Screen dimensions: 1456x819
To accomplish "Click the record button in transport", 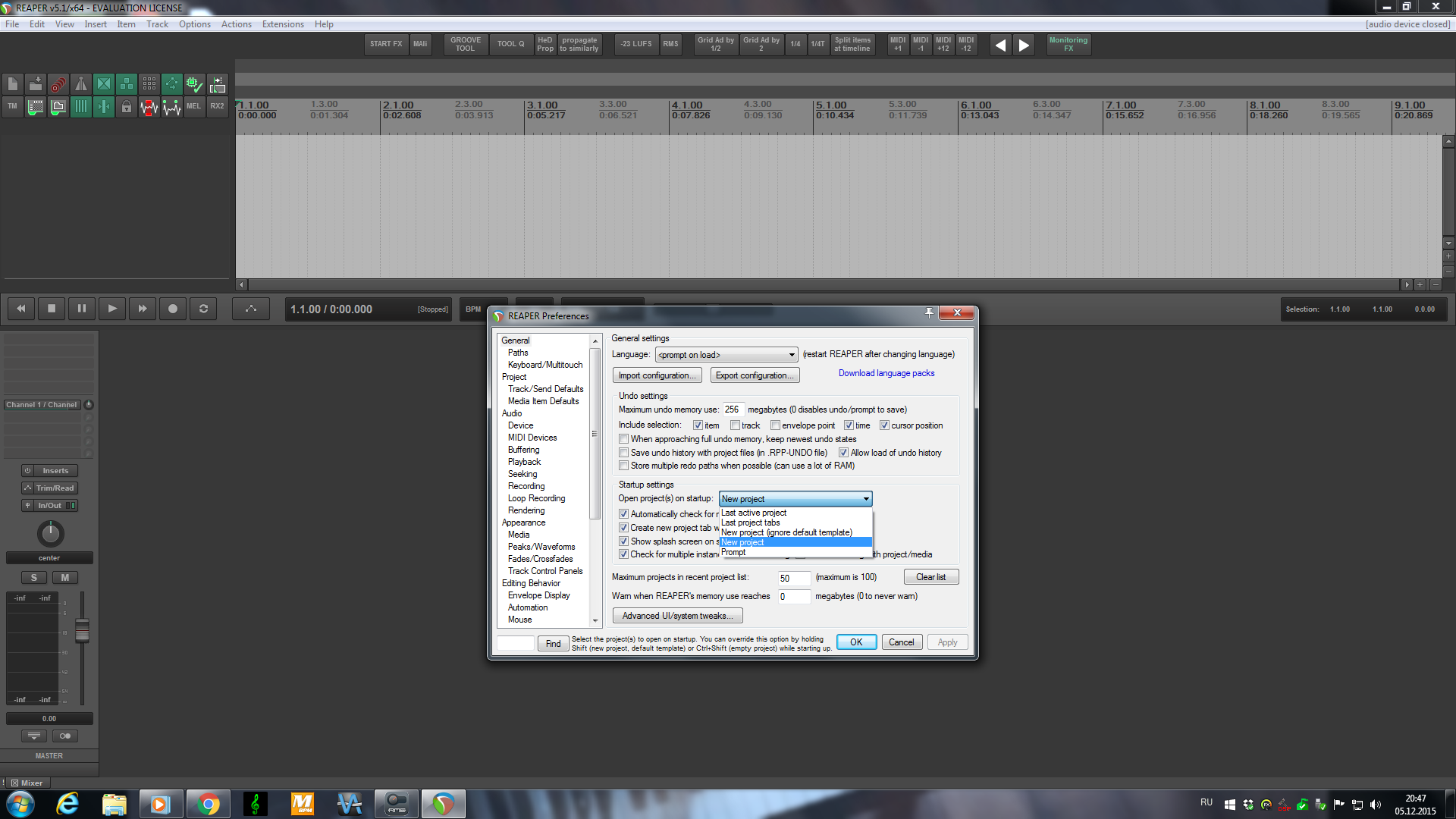I will click(x=173, y=309).
